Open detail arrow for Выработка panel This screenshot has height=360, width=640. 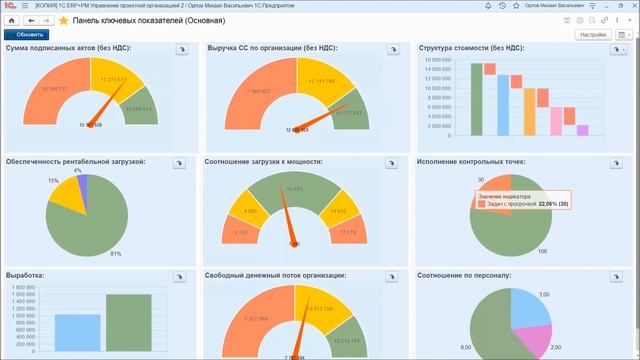179,277
